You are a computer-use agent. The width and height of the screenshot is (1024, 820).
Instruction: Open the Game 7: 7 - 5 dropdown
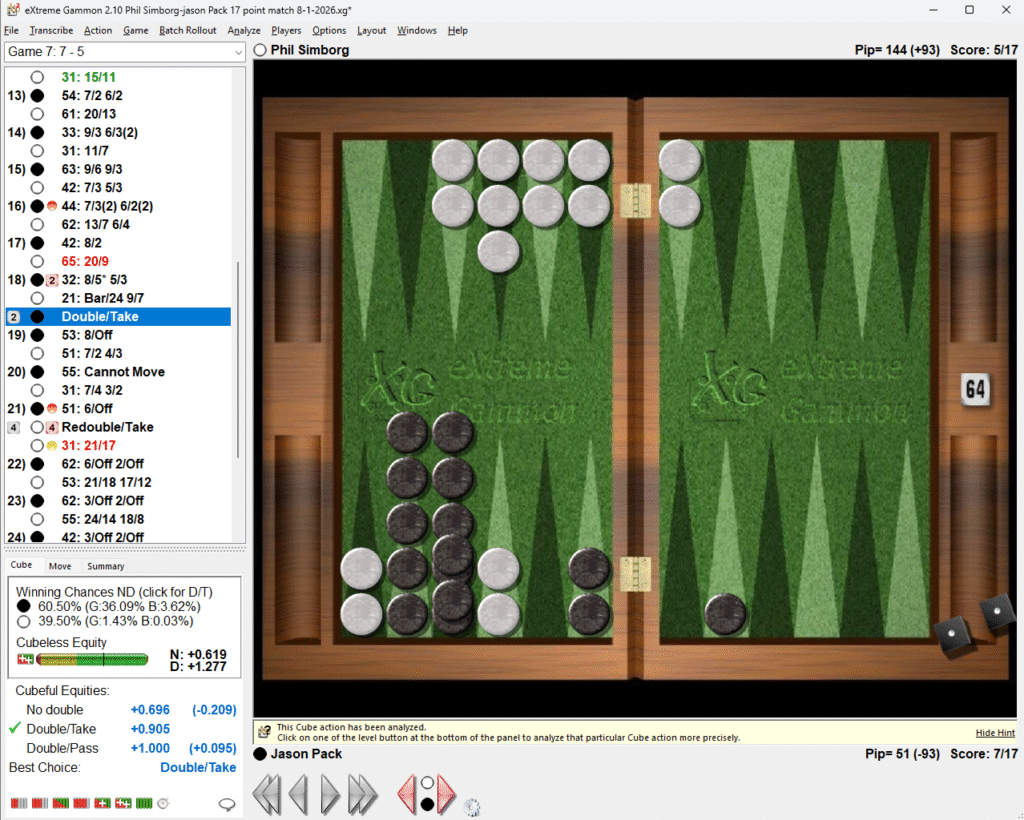click(124, 52)
